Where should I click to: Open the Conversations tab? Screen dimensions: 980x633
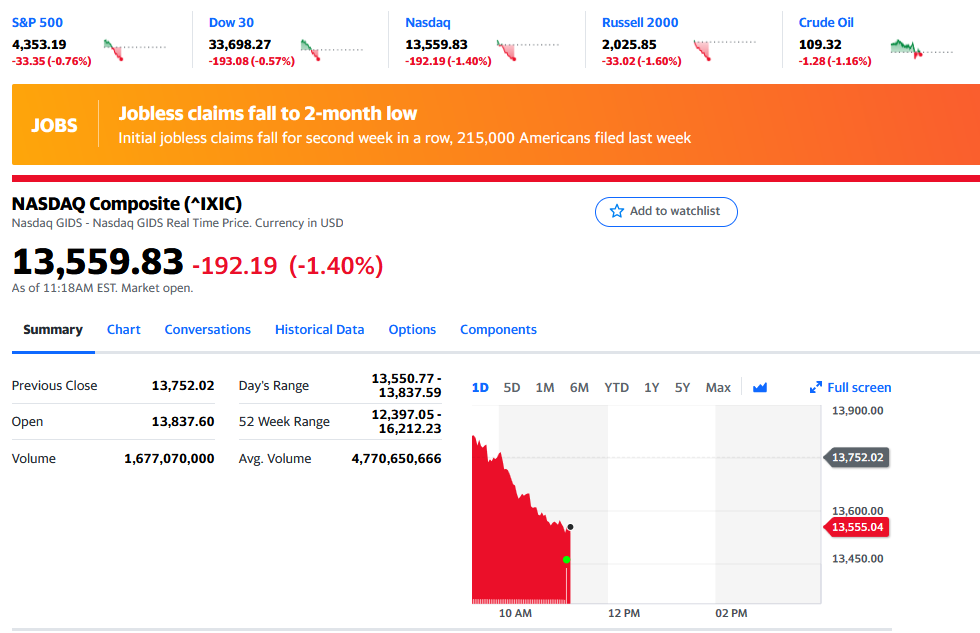click(208, 330)
